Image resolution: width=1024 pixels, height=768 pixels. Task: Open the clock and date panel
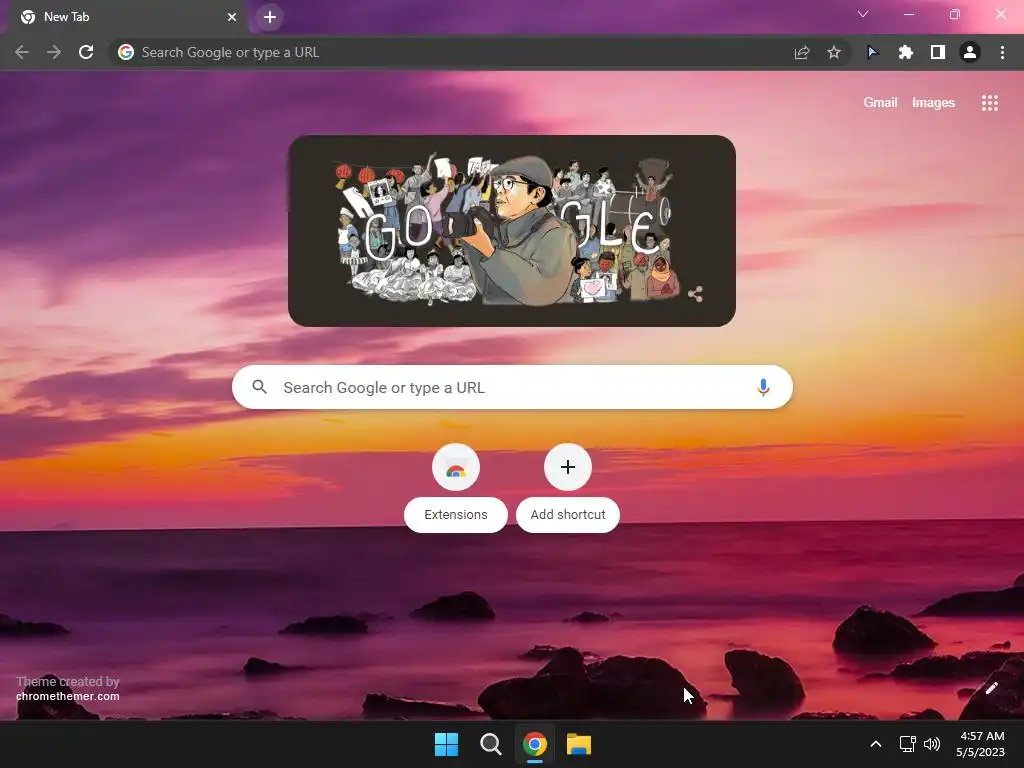(980, 744)
